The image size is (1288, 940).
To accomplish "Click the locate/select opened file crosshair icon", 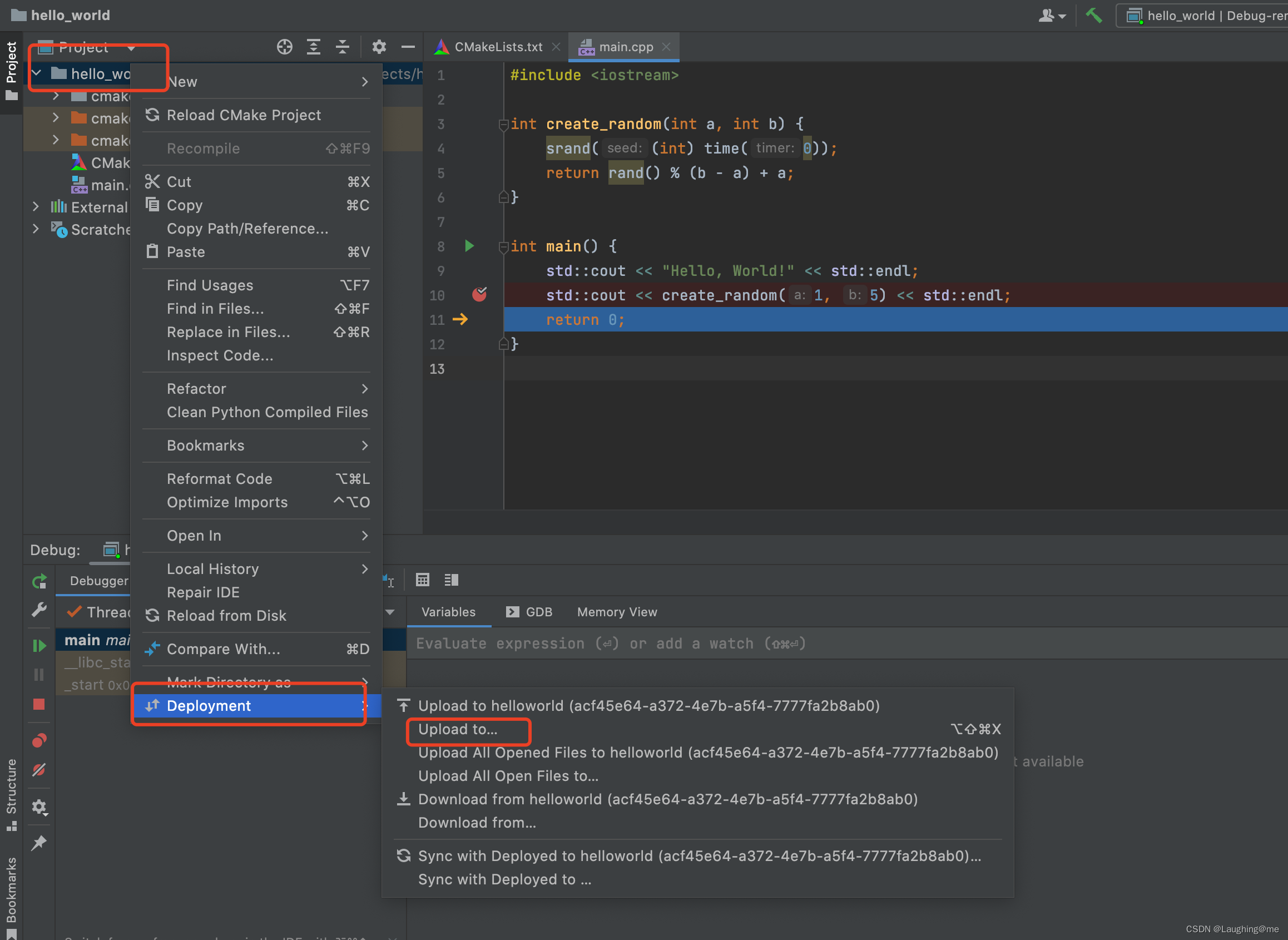I will coord(284,47).
